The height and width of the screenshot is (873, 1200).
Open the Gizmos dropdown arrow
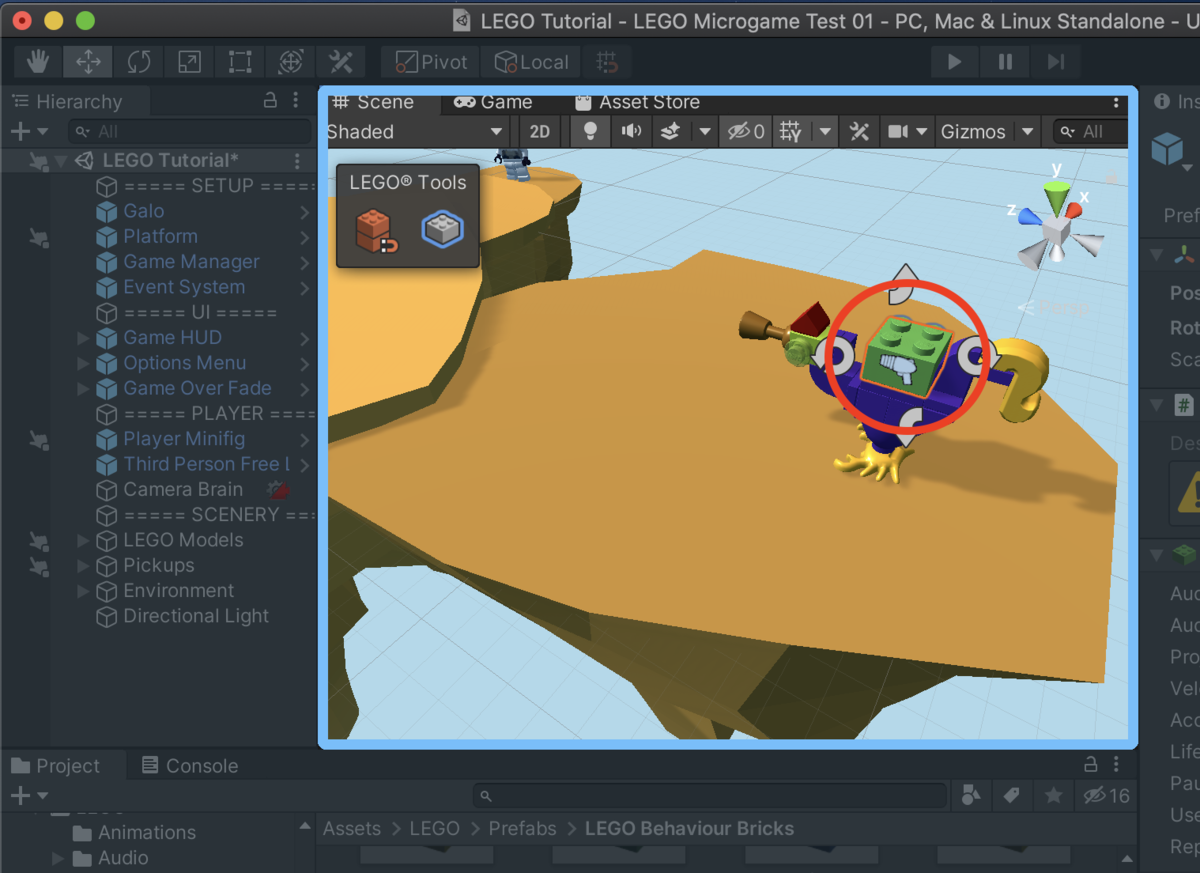coord(1028,131)
